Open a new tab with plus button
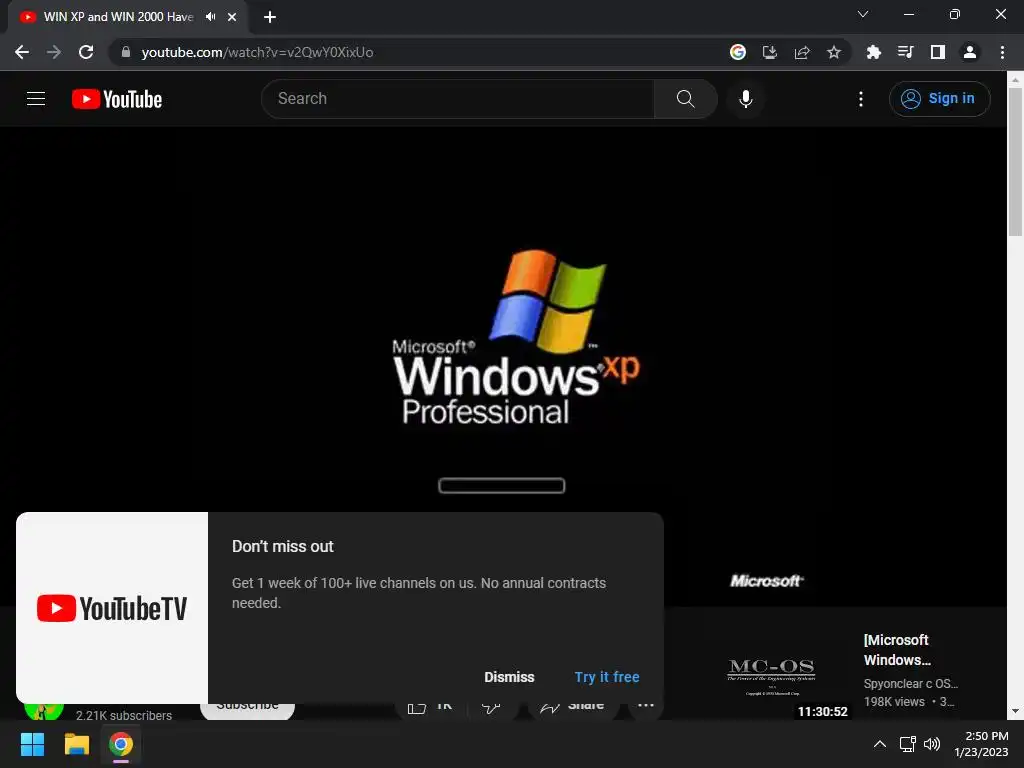 point(270,17)
